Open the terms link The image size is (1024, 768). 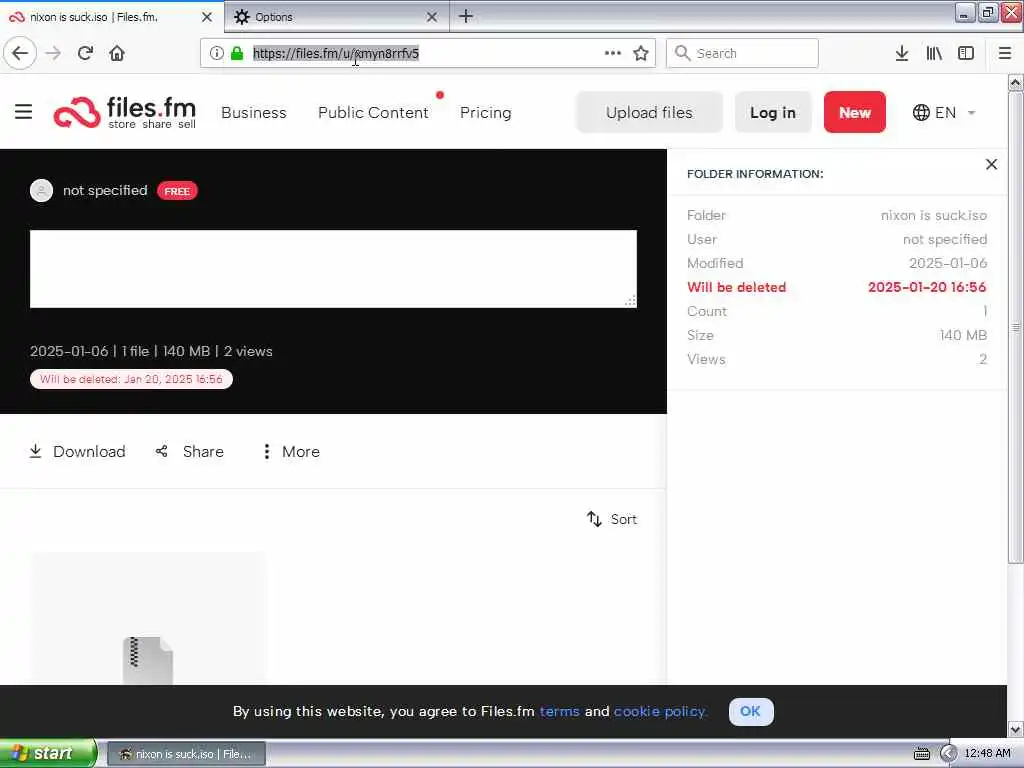click(560, 711)
